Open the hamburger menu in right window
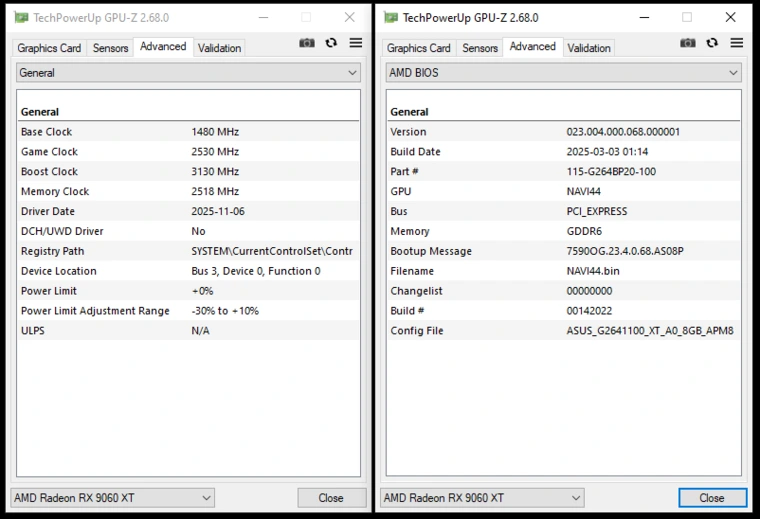Screen dimensions: 760x519 point(737,43)
